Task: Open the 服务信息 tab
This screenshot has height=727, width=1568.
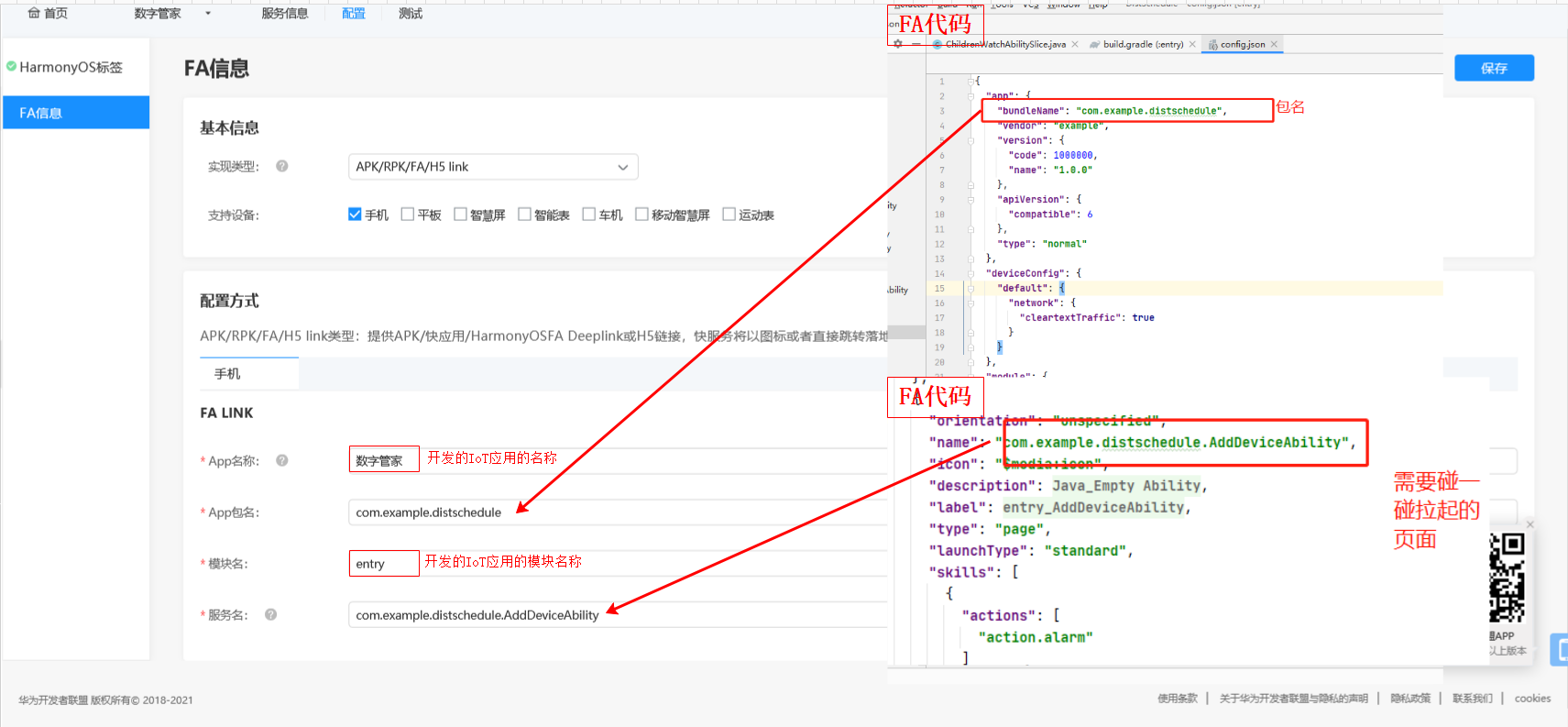Action: pyautogui.click(x=285, y=14)
